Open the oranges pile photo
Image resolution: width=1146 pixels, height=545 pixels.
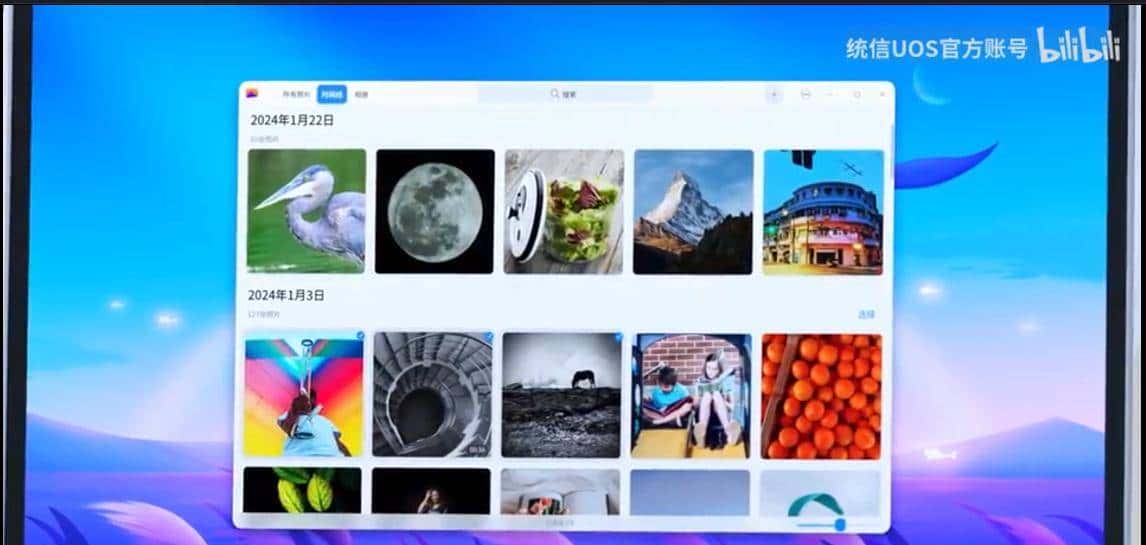click(x=821, y=397)
